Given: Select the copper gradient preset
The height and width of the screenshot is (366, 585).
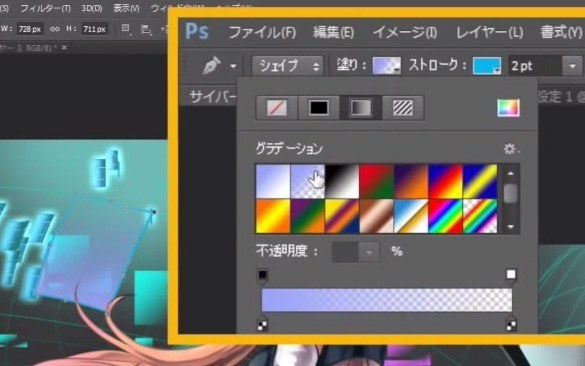Looking at the screenshot, I should pyautogui.click(x=376, y=216).
